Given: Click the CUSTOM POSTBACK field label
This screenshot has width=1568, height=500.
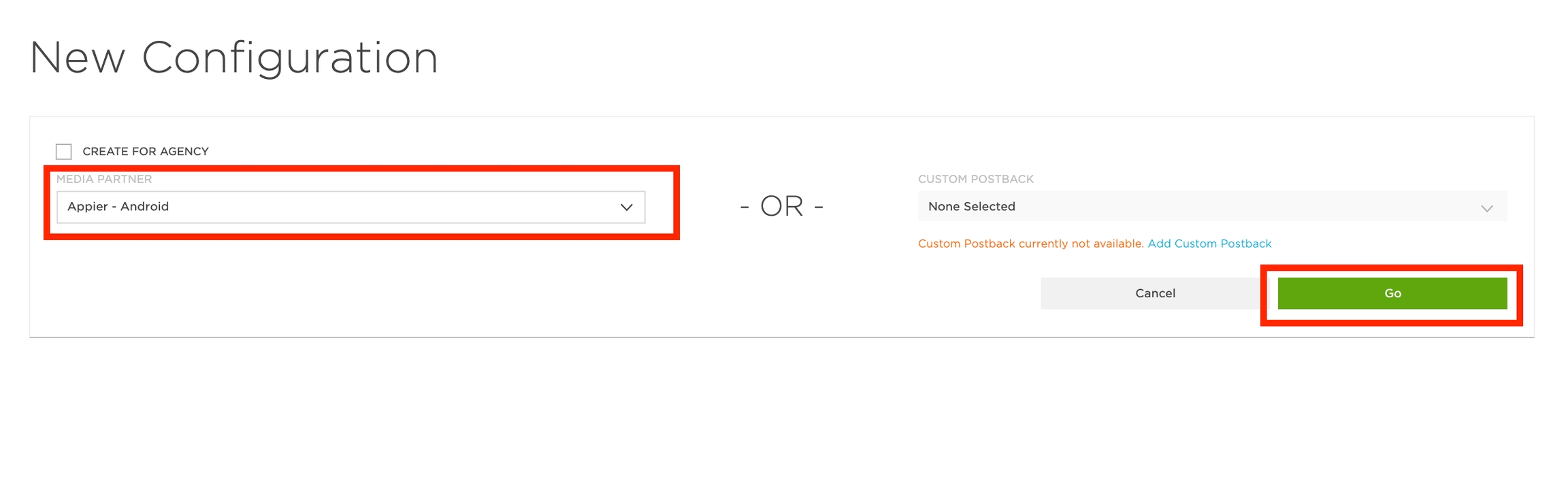Looking at the screenshot, I should coord(975,179).
